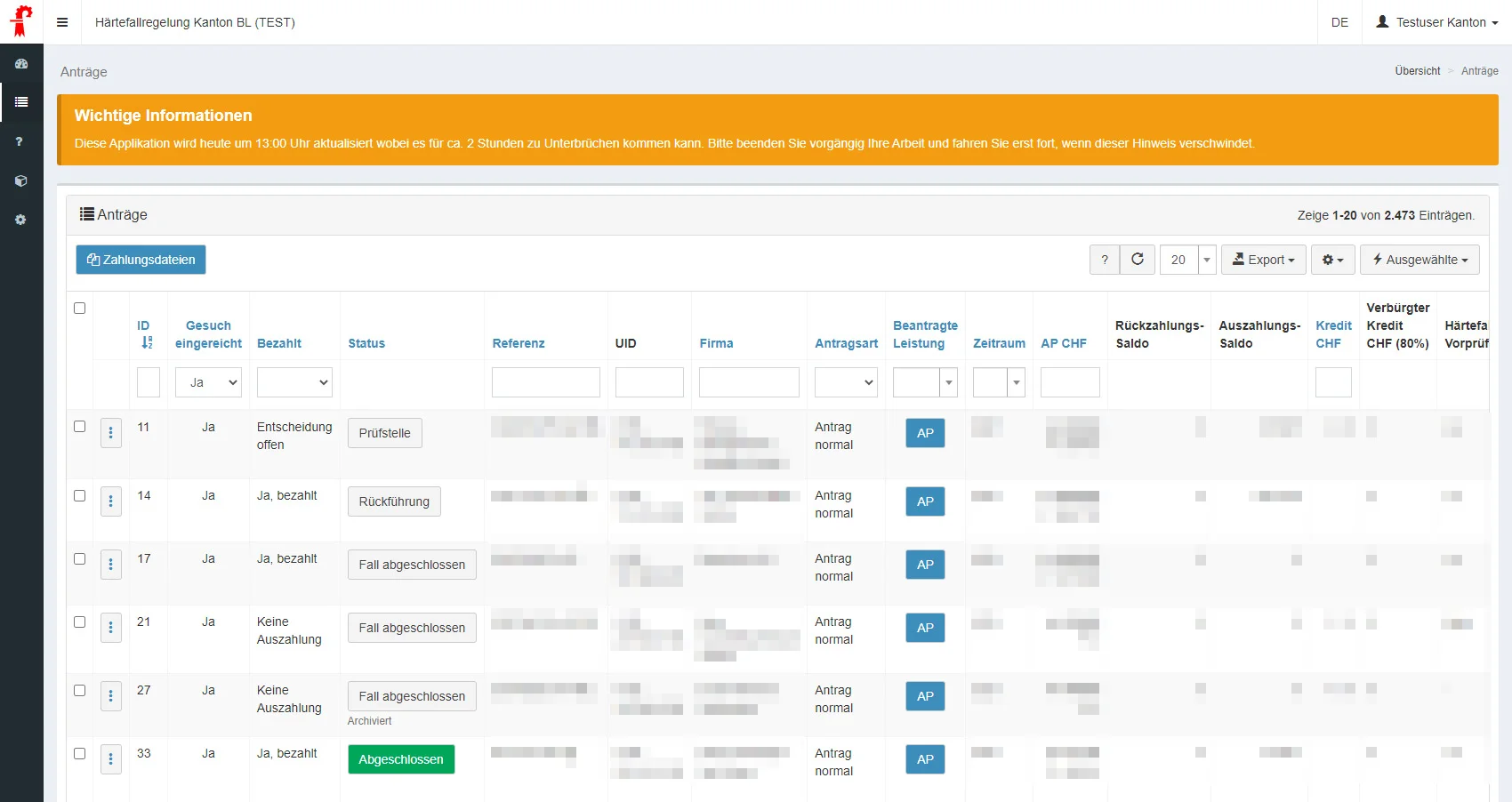1512x802 pixels.
Task: Click the AP button for row ID 11
Action: [x=925, y=433]
